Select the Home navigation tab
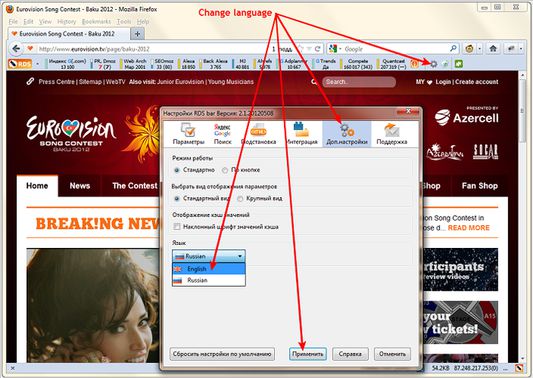The image size is (533, 378). pos(37,186)
